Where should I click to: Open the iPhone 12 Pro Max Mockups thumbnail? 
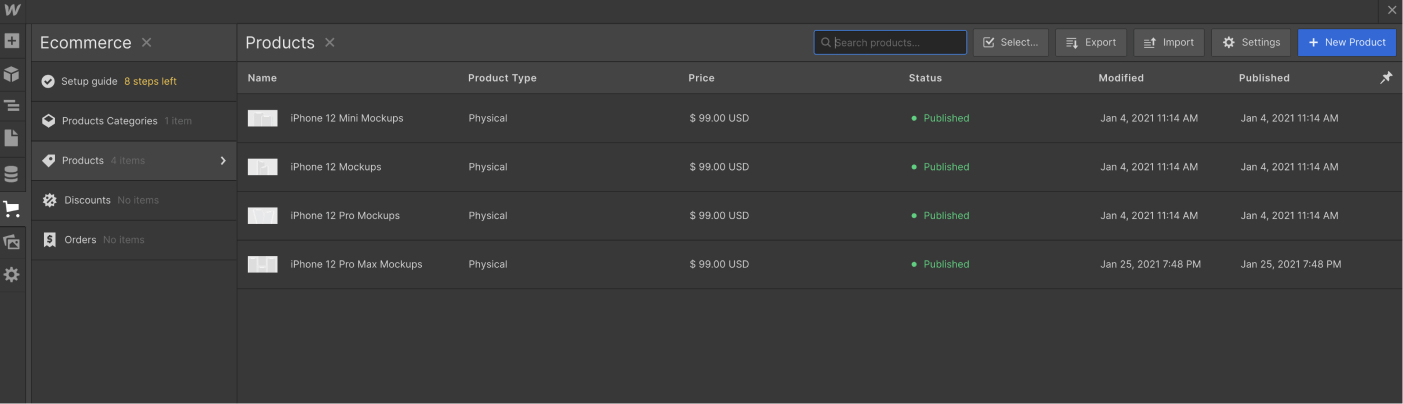pyautogui.click(x=262, y=264)
